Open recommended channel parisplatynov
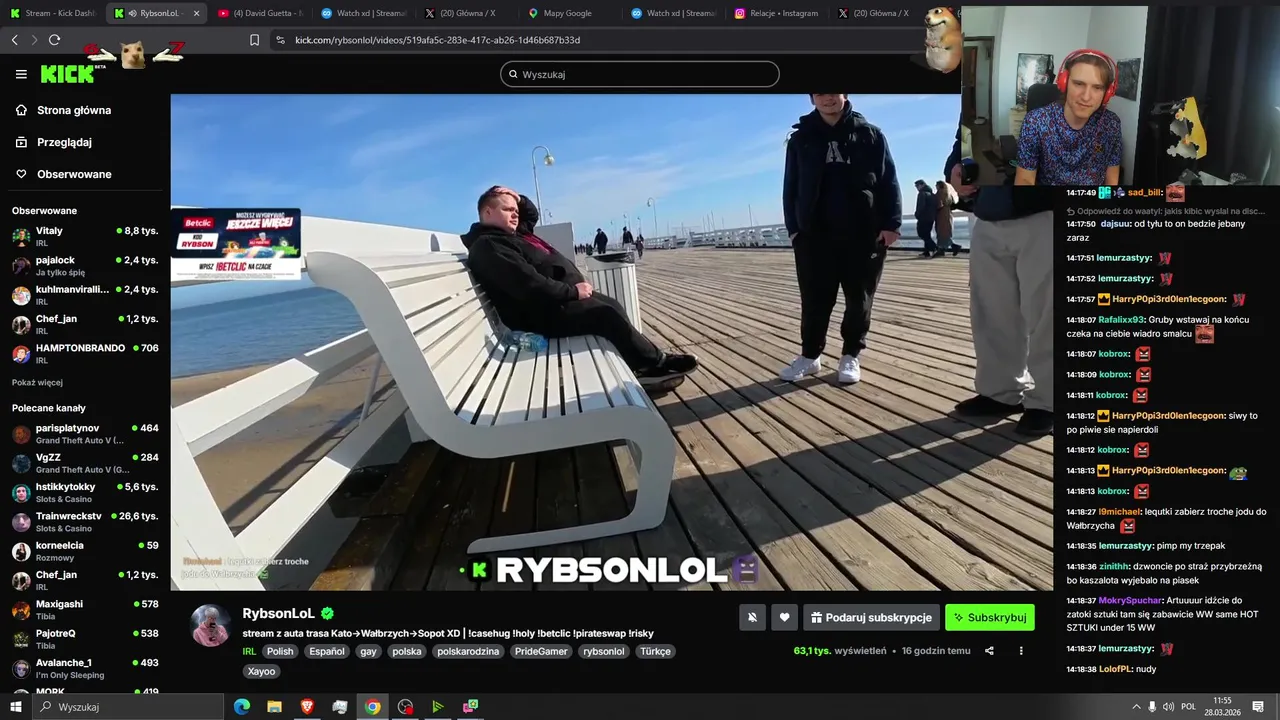The height and width of the screenshot is (720, 1280). coord(84,433)
